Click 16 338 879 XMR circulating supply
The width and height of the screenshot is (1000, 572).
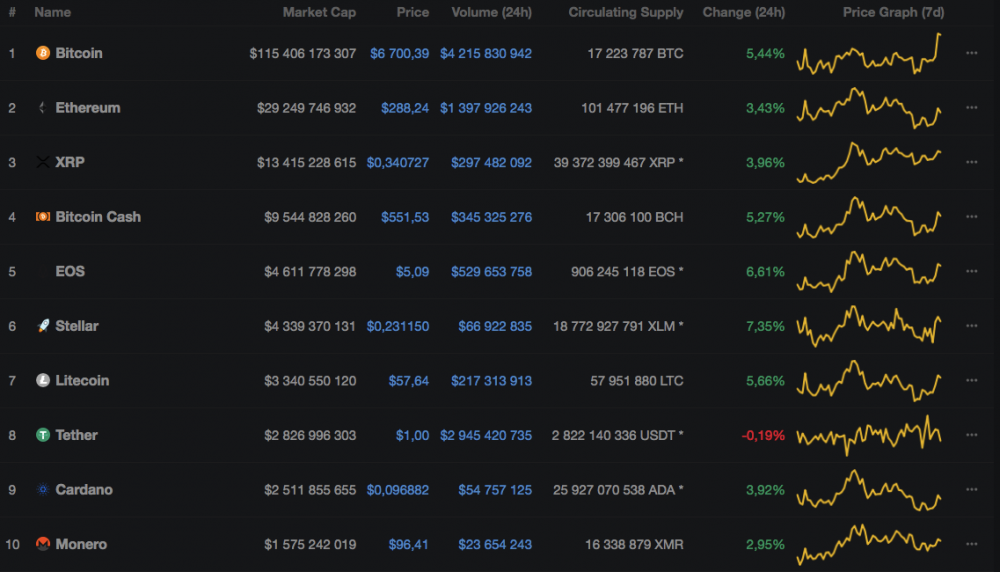[x=634, y=545]
